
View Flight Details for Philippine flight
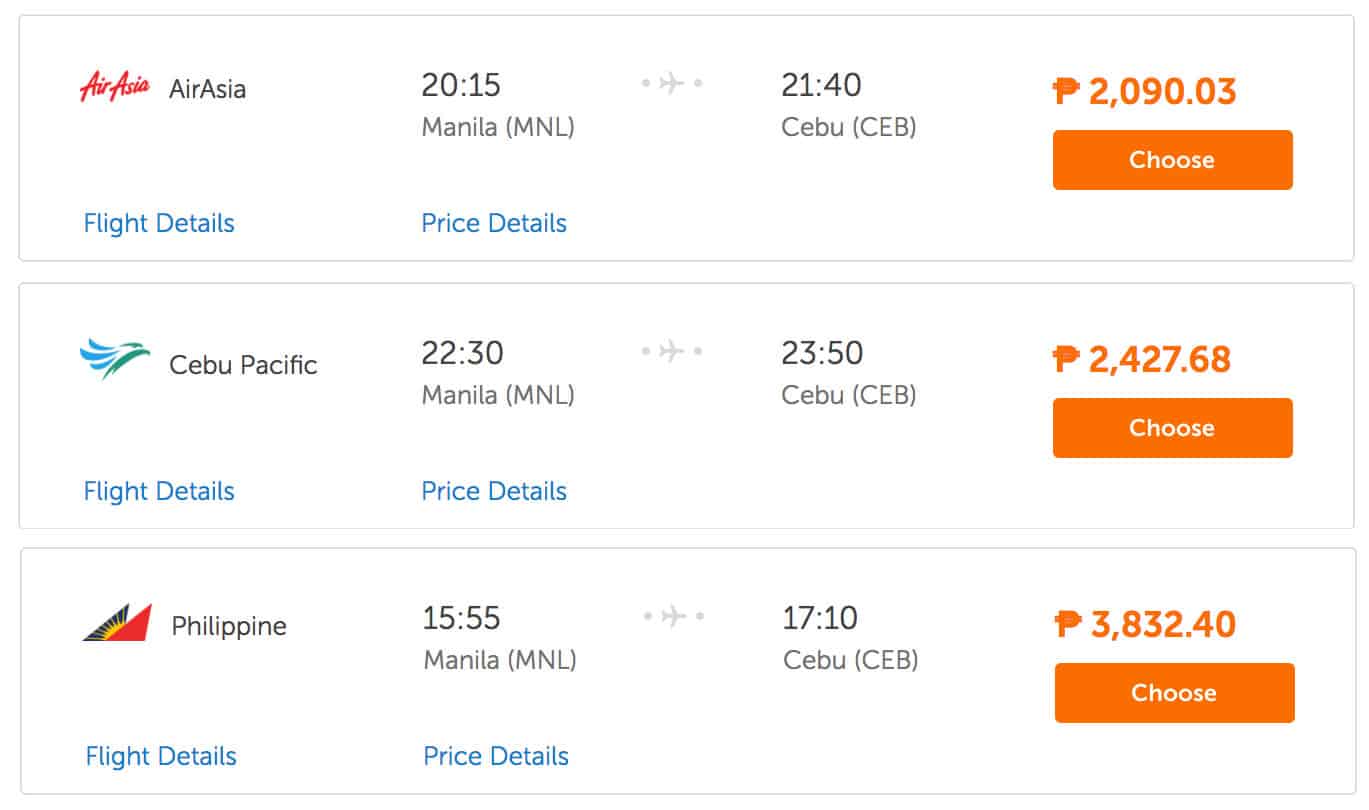(x=161, y=756)
